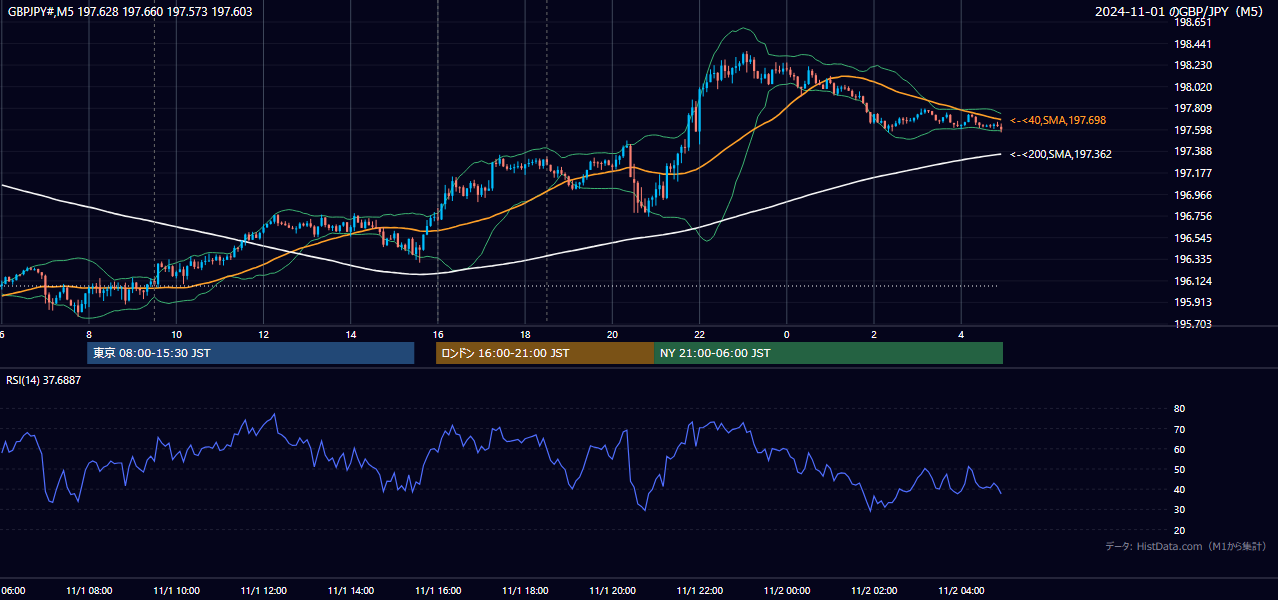Click hour tick 20 under main chart
Viewport: 1278px width, 600px height.
click(x=612, y=334)
